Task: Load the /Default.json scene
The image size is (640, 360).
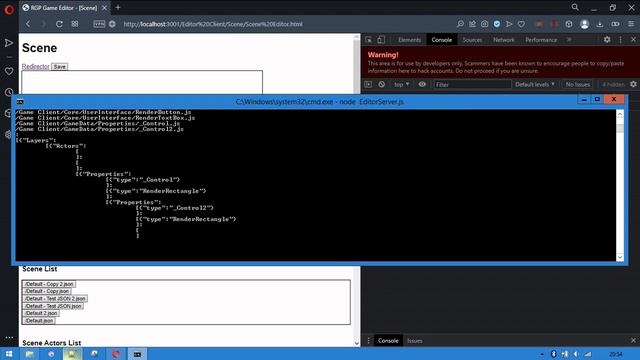Action: pos(38,320)
